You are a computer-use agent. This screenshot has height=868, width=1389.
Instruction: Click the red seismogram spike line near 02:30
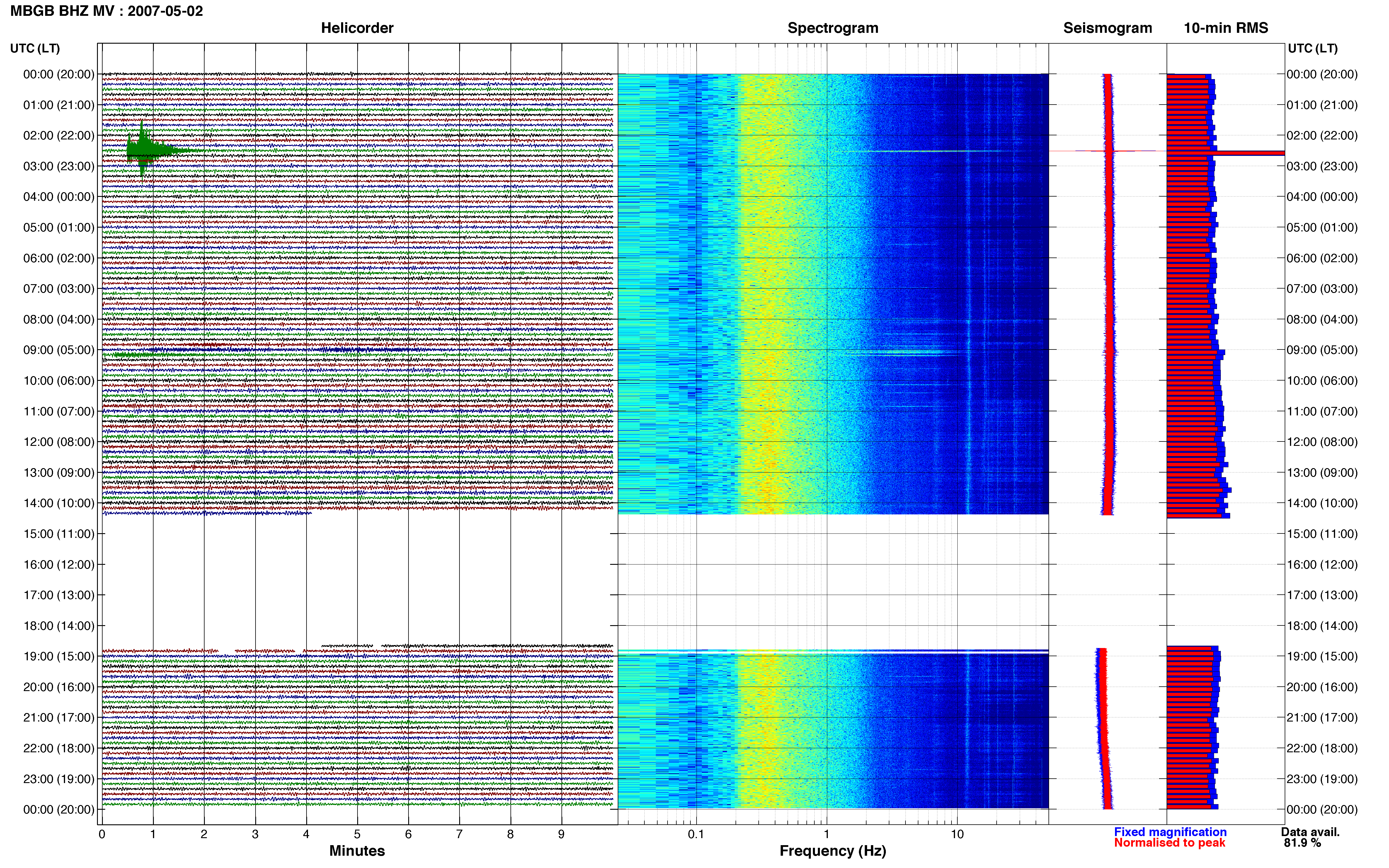point(1108,151)
